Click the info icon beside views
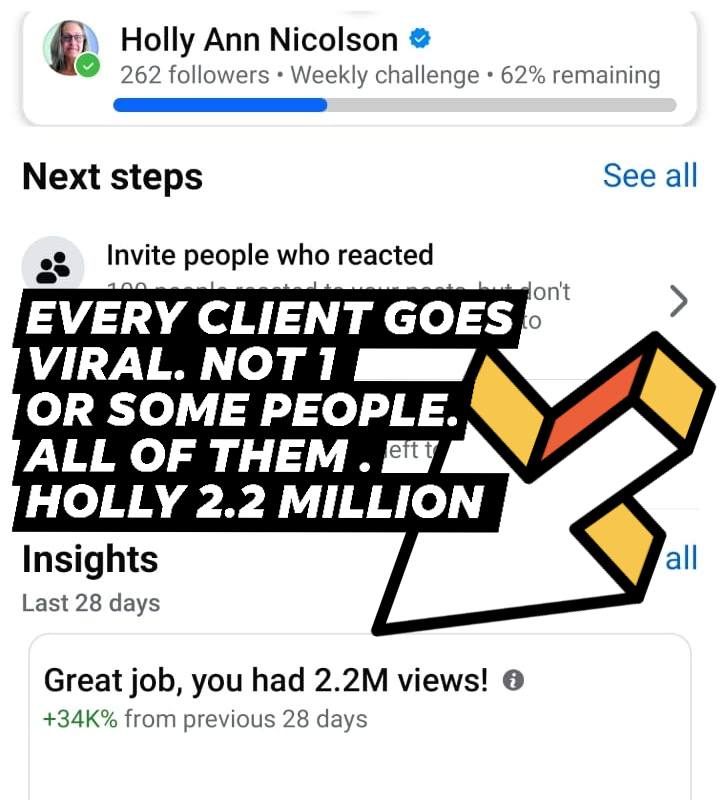The width and height of the screenshot is (720, 800). tap(512, 681)
